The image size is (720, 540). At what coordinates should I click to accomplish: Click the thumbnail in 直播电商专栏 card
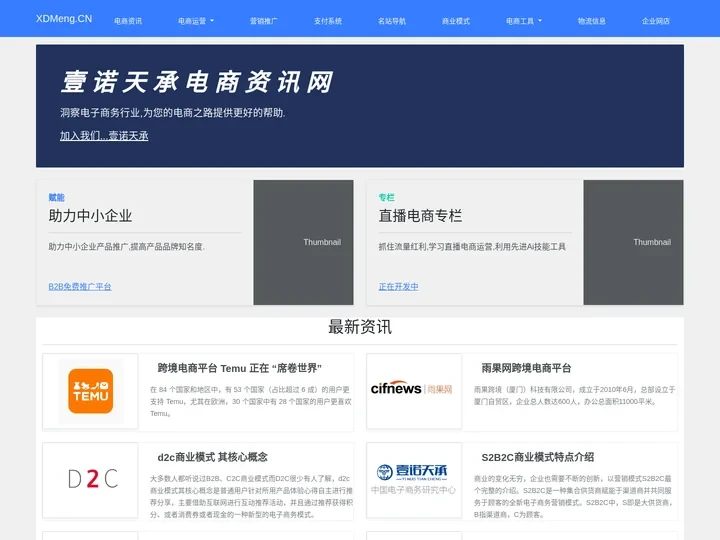point(633,242)
